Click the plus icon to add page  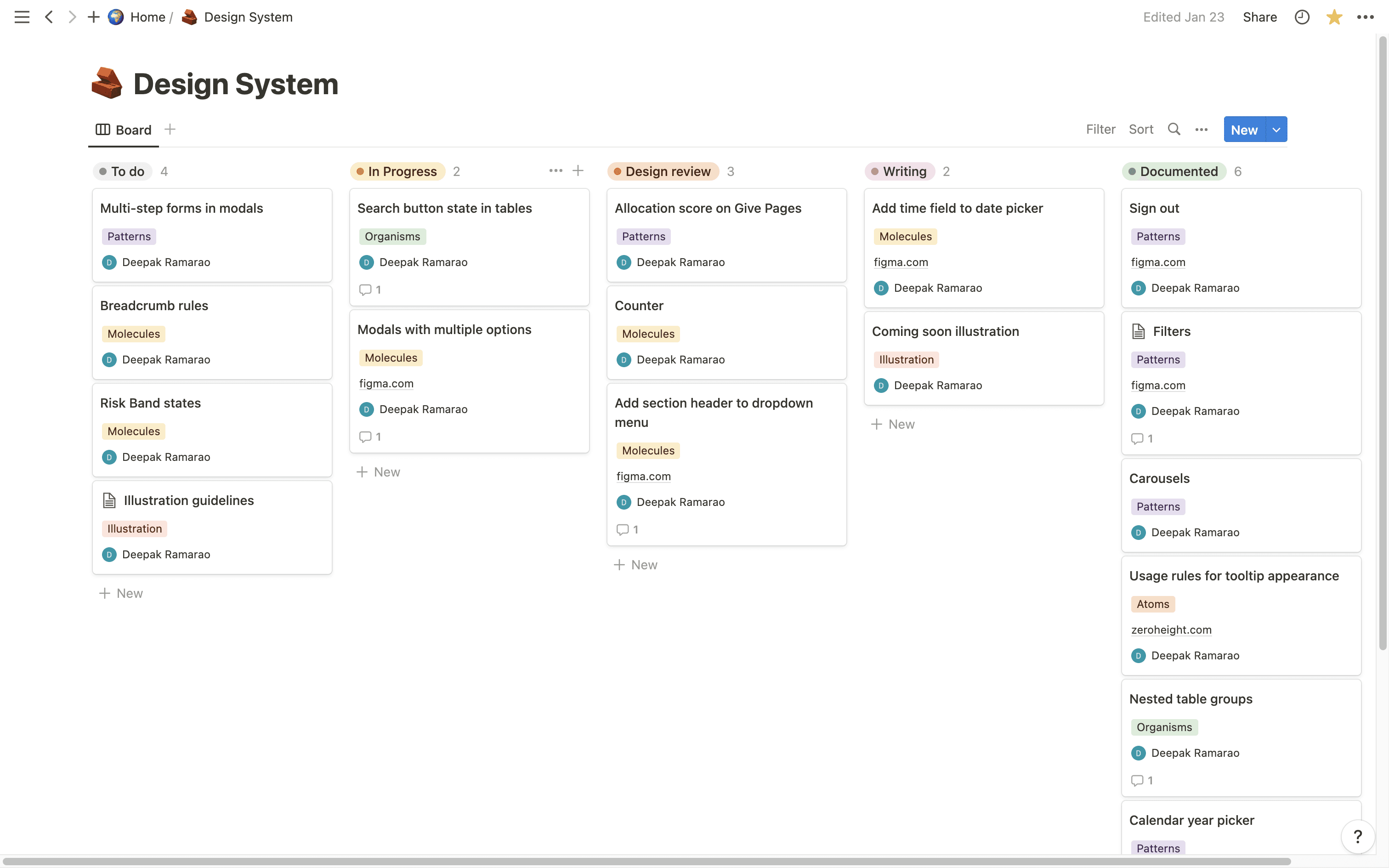93,17
